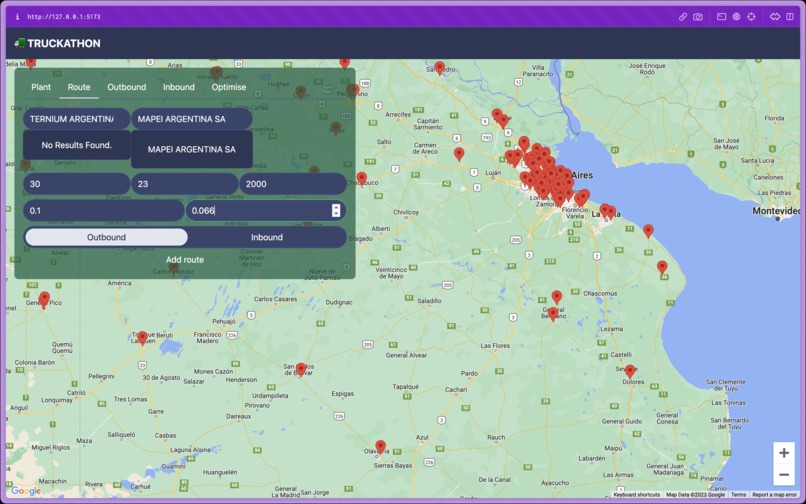Open the code view angle-brackets icon
This screenshot has height=504, width=806.
[775, 16]
